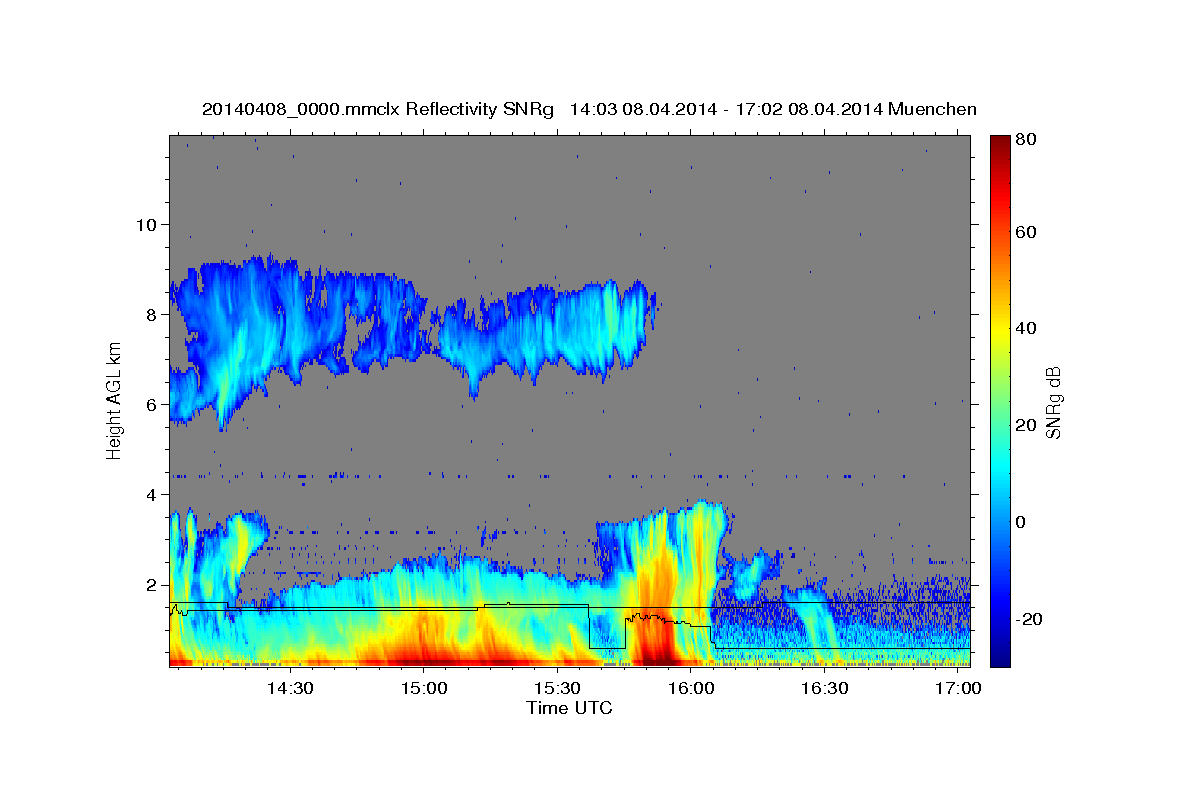Viewport: 1200px width, 800px height.
Task: Click the 15:30 time tick label
Action: [557, 689]
